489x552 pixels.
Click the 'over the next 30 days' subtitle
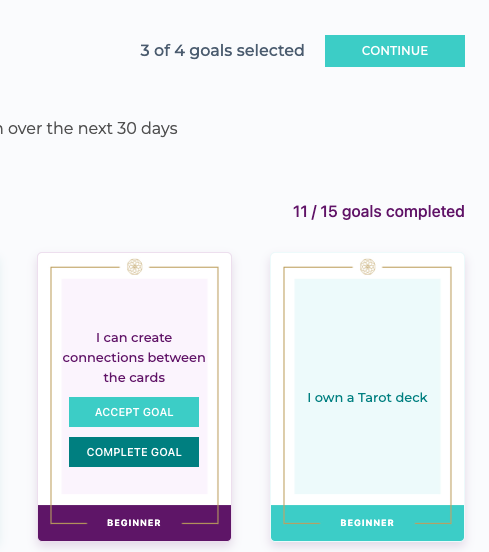pos(93,128)
